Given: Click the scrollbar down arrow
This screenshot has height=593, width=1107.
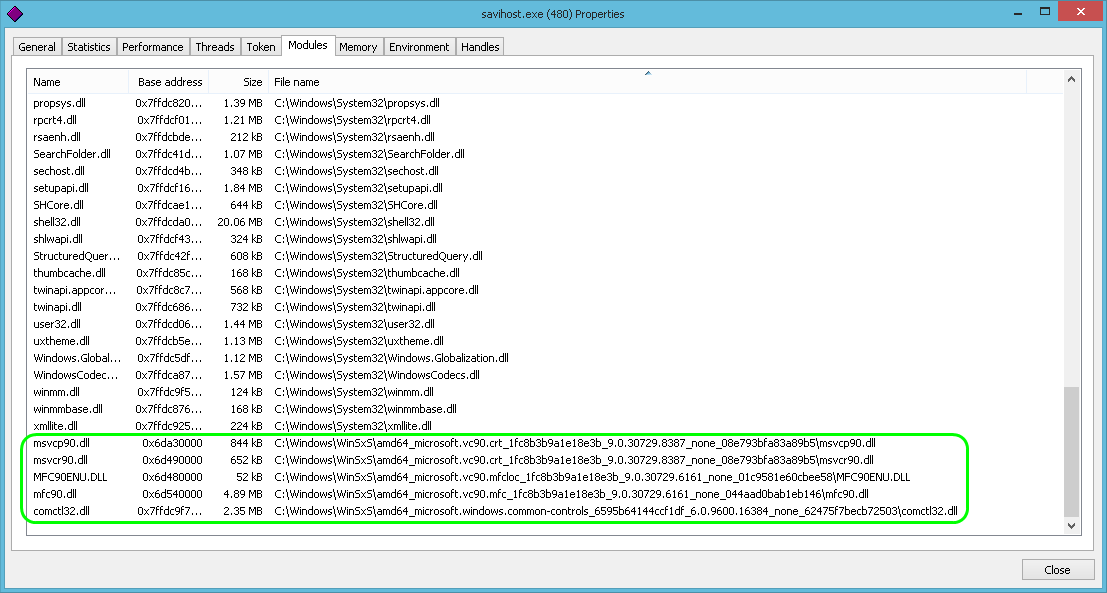Looking at the screenshot, I should pyautogui.click(x=1071, y=525).
